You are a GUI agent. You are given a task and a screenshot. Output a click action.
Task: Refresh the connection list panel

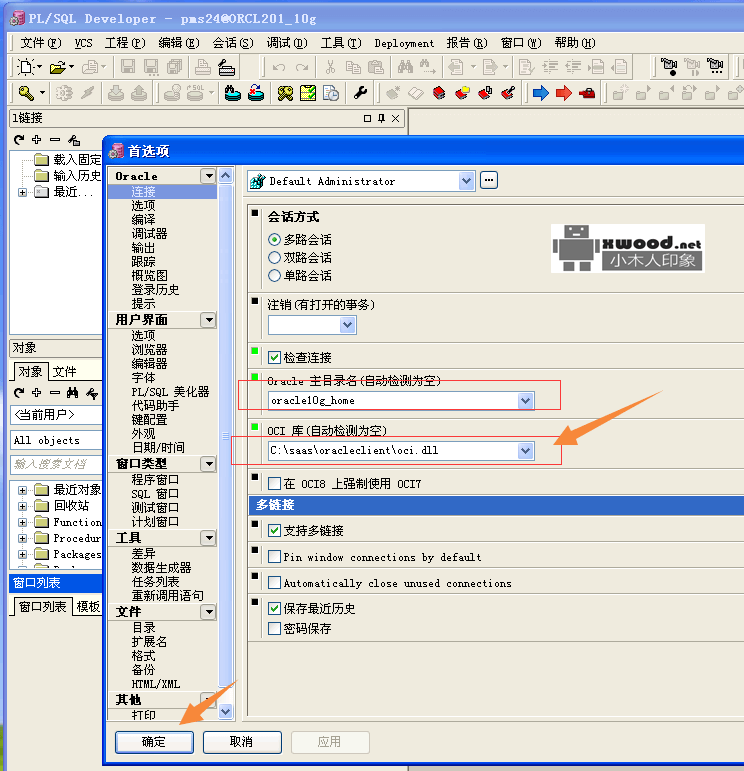[19, 140]
